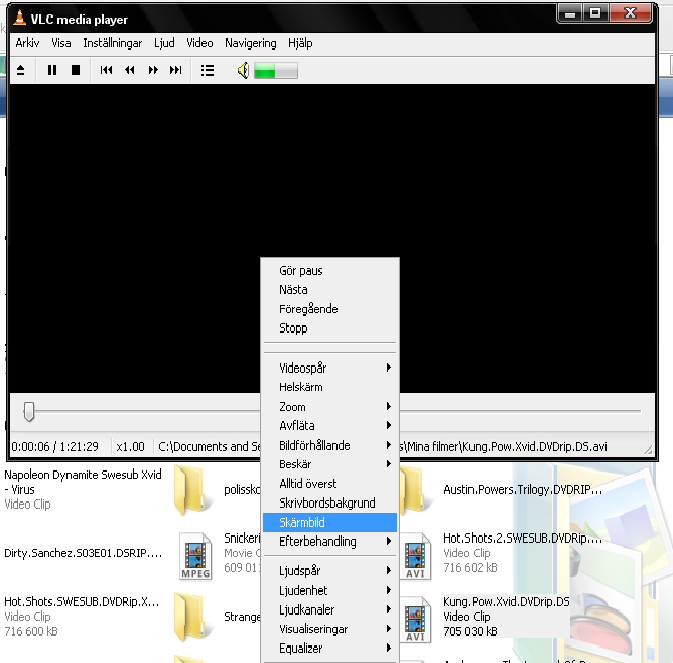Maximize the VLC media player window
The image size is (673, 663).
(595, 14)
